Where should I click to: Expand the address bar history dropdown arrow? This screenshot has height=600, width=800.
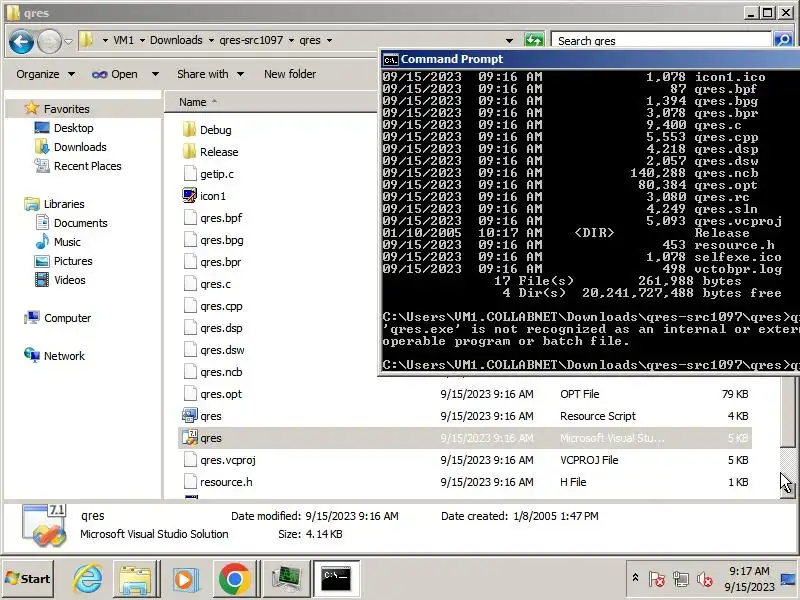(509, 40)
